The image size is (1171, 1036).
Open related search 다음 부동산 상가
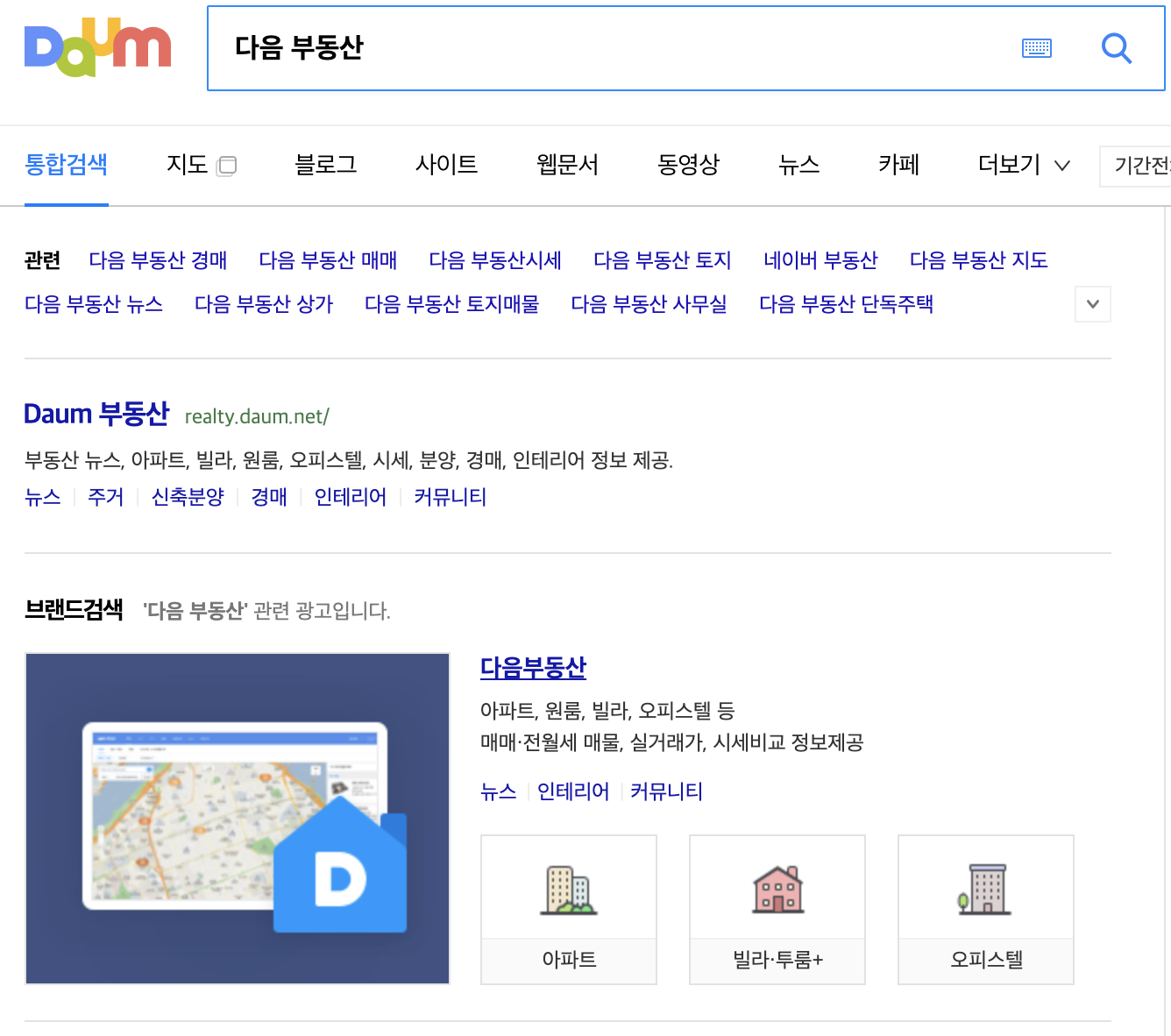pos(264,304)
